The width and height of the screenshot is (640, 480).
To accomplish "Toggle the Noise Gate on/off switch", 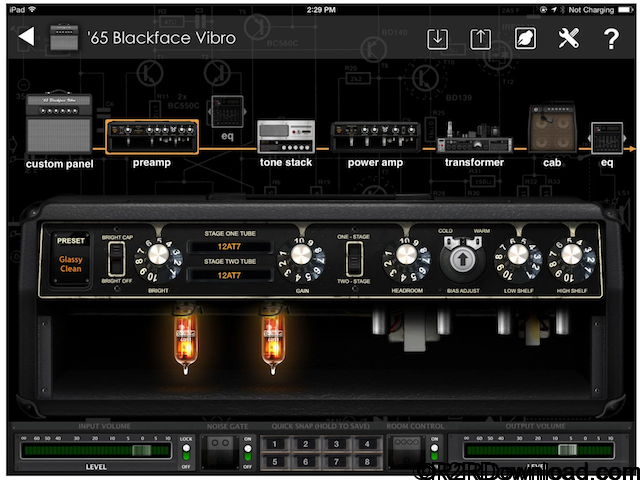I will click(x=247, y=453).
